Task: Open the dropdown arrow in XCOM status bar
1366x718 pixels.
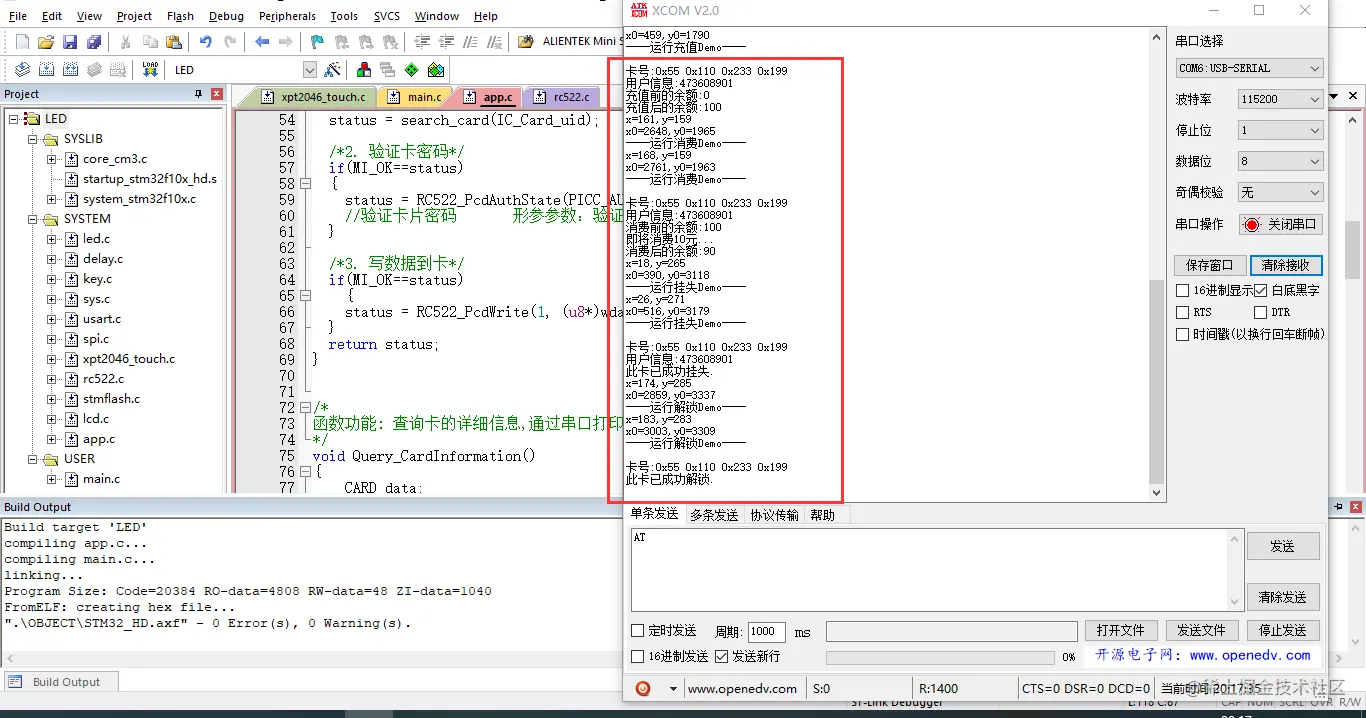Action: tap(673, 689)
